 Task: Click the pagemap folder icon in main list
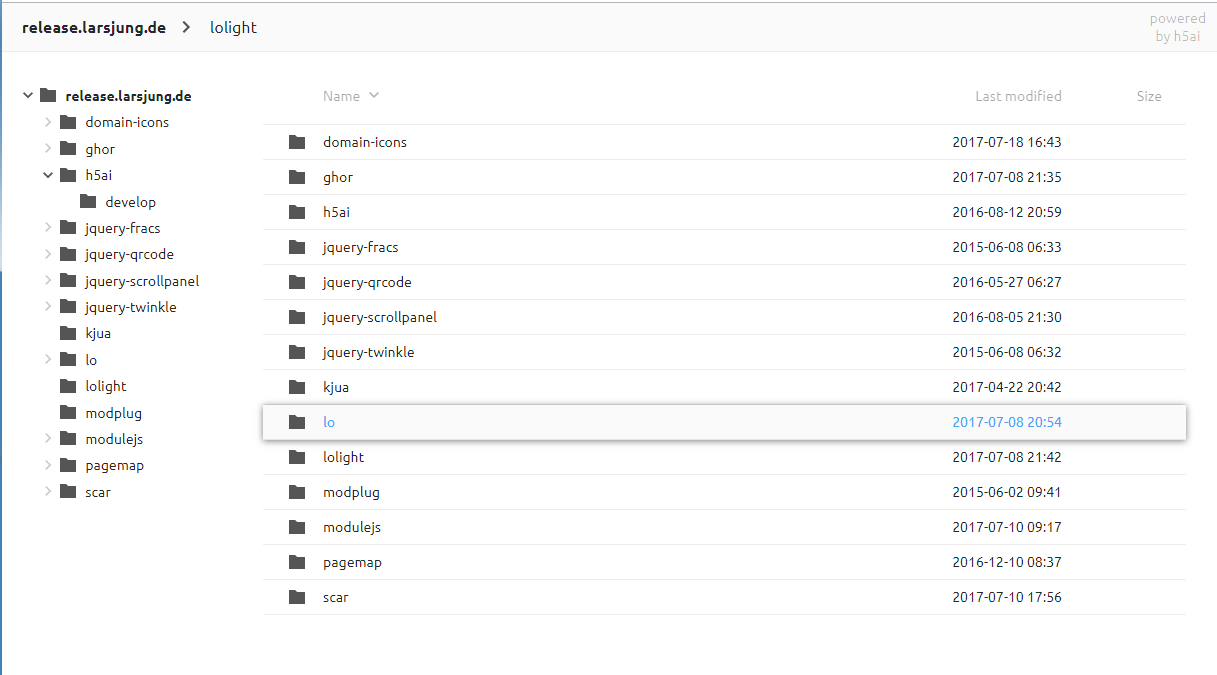pyautogui.click(x=296, y=562)
